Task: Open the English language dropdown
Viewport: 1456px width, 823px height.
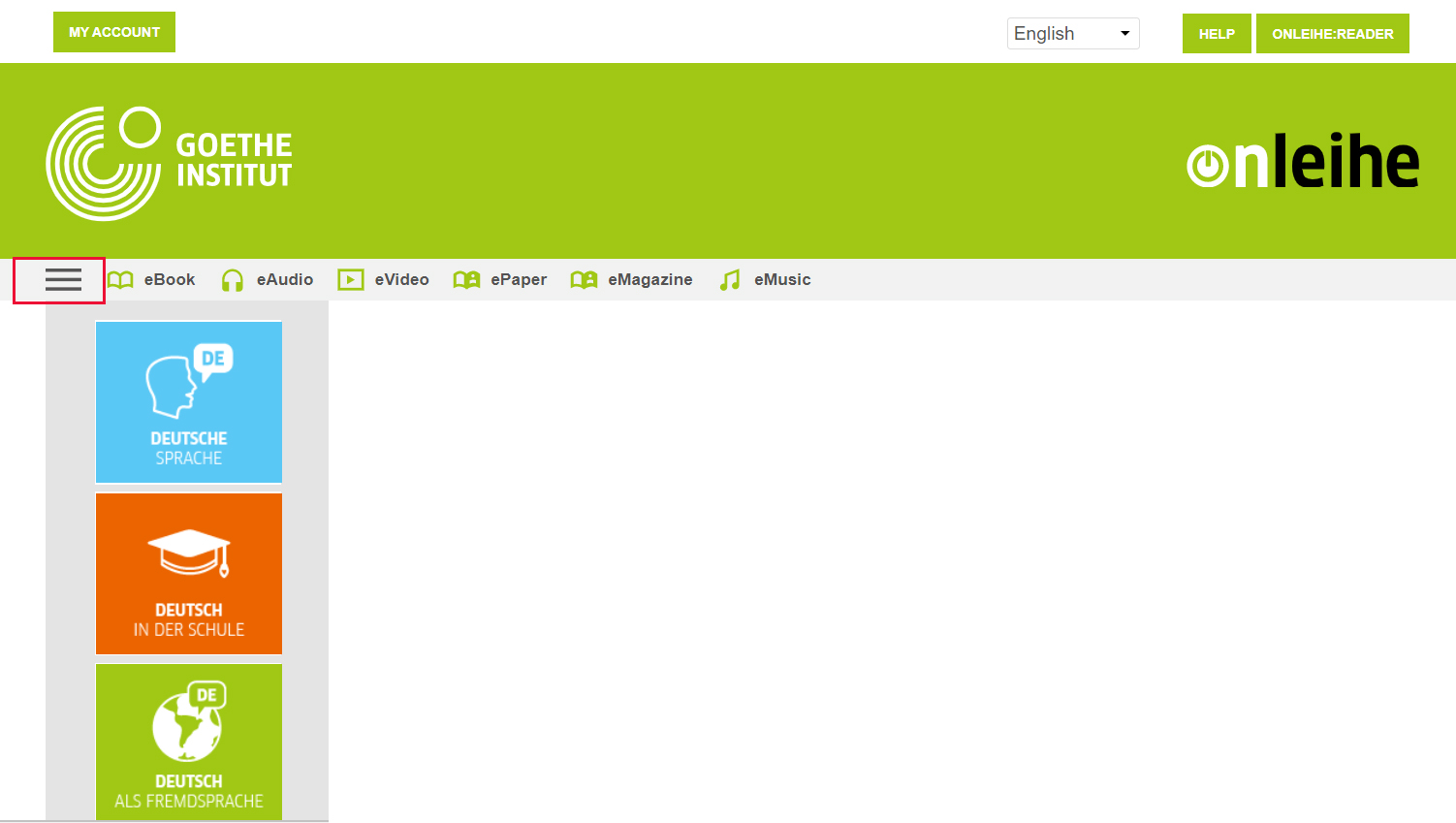Action: coord(1072,33)
